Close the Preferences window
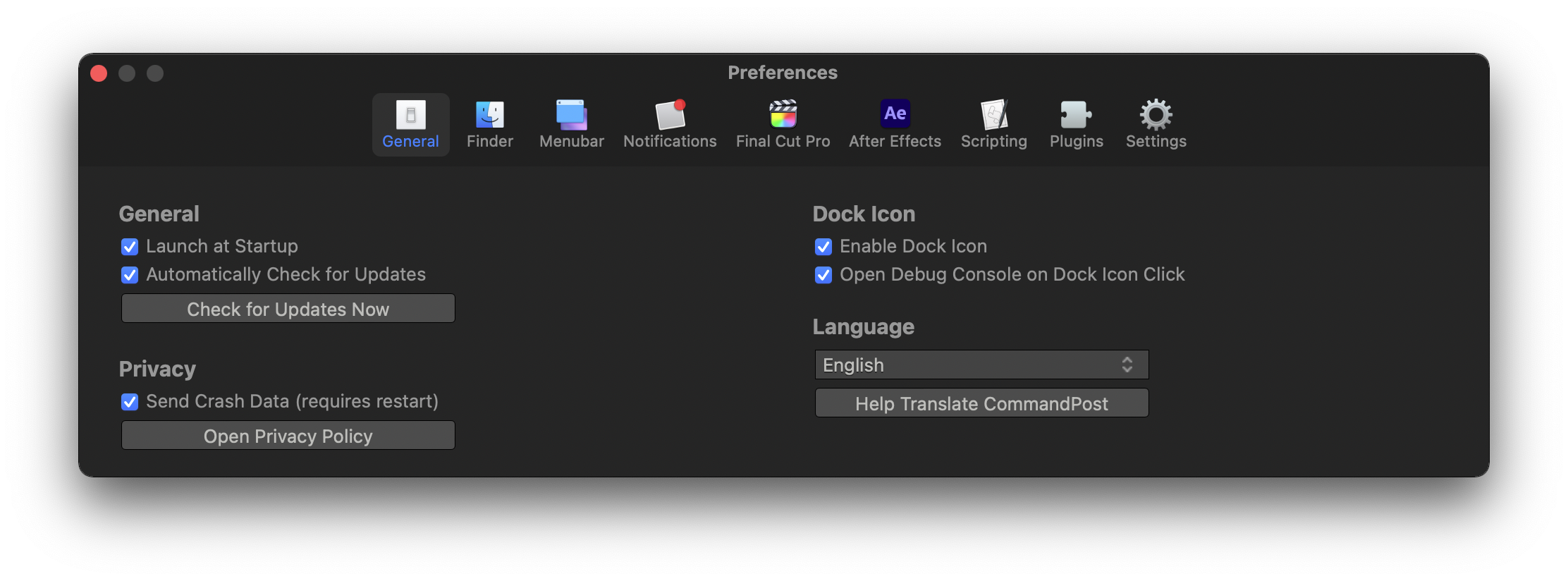 coord(99,73)
